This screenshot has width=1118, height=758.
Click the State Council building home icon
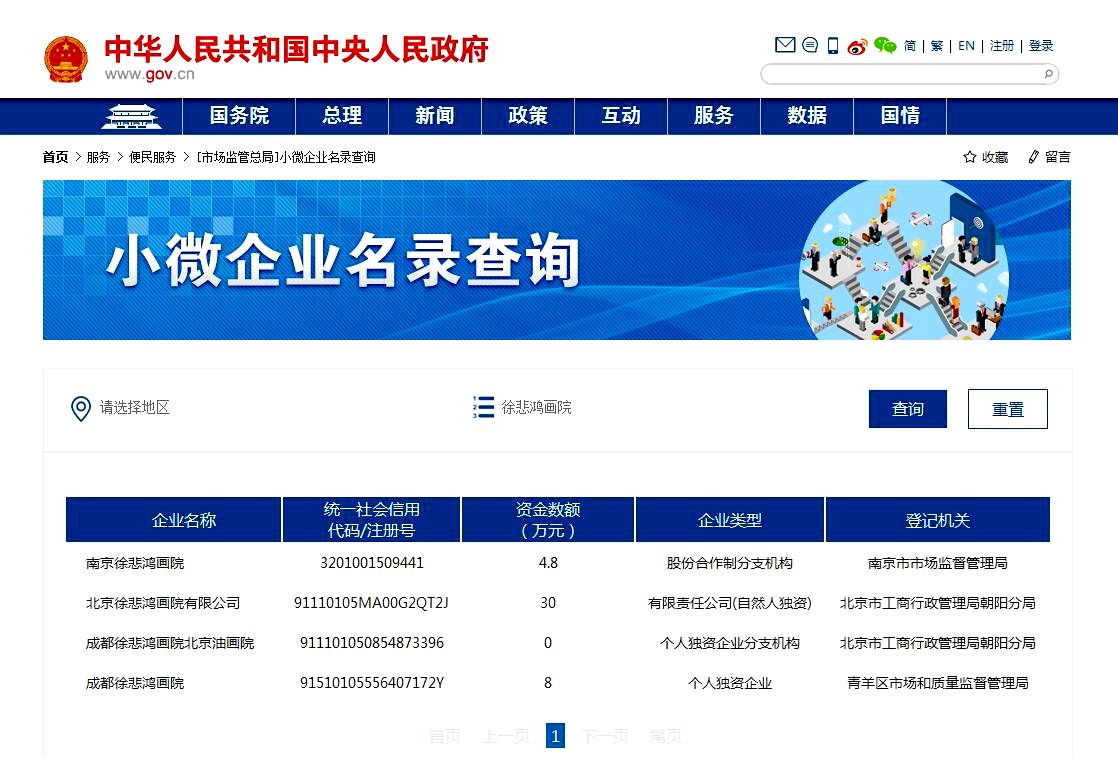131,116
